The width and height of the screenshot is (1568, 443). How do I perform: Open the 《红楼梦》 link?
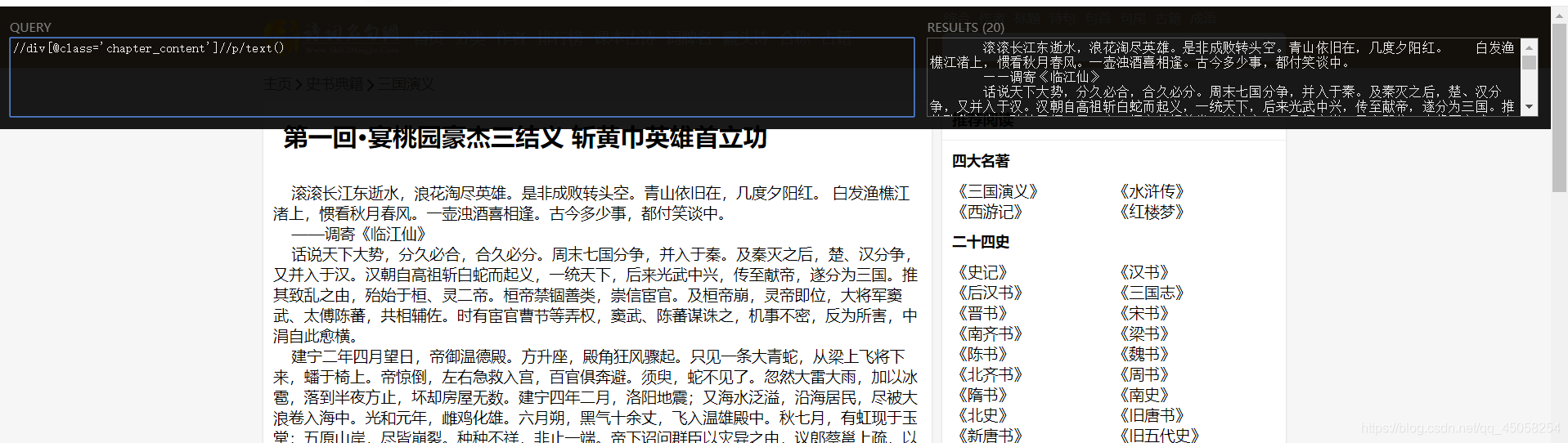click(1152, 212)
